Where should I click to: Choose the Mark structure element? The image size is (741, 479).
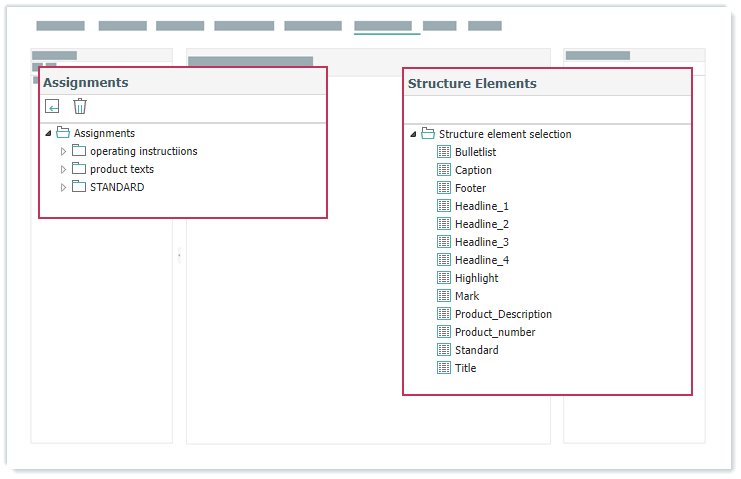(x=467, y=296)
